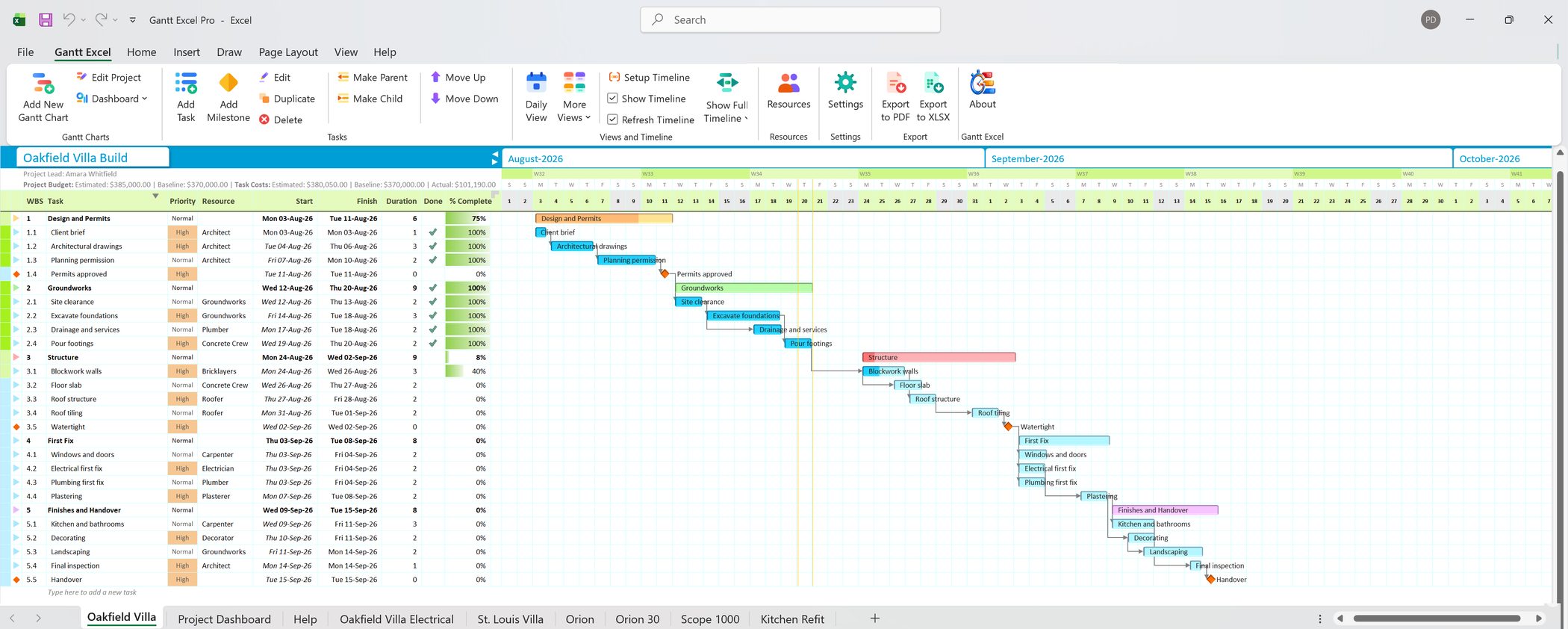Open the Kitchen Refit sheet tab

[792, 619]
